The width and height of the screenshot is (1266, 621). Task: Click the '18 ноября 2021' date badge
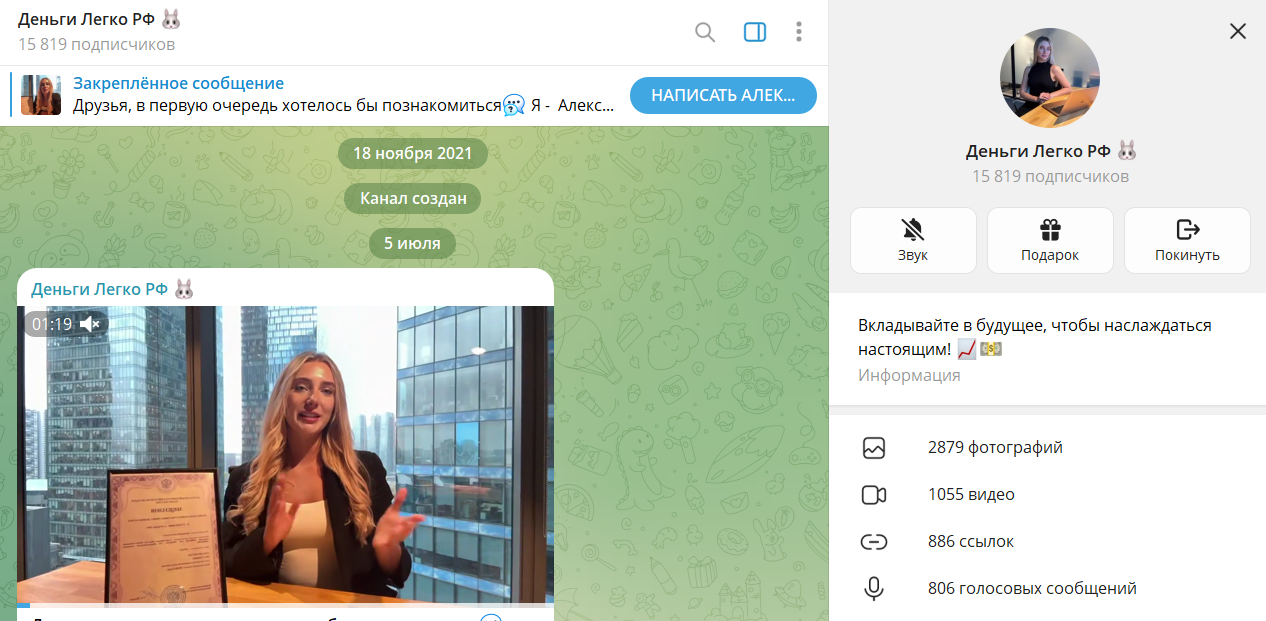(x=413, y=153)
